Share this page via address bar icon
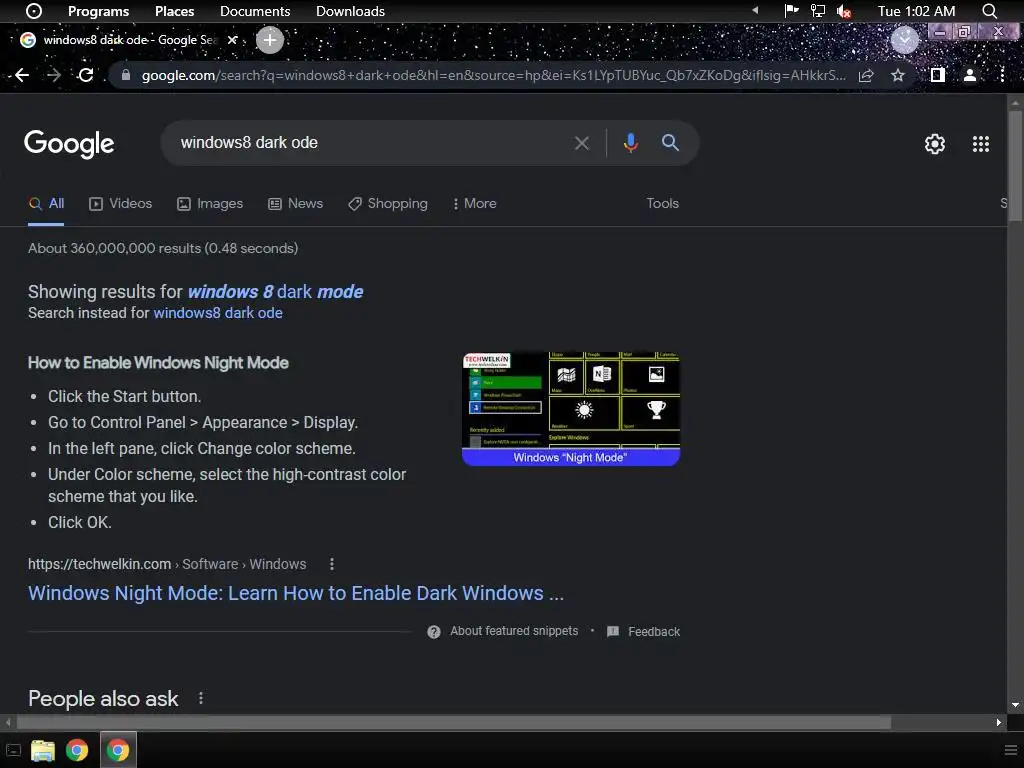The width and height of the screenshot is (1024, 768). [x=866, y=75]
